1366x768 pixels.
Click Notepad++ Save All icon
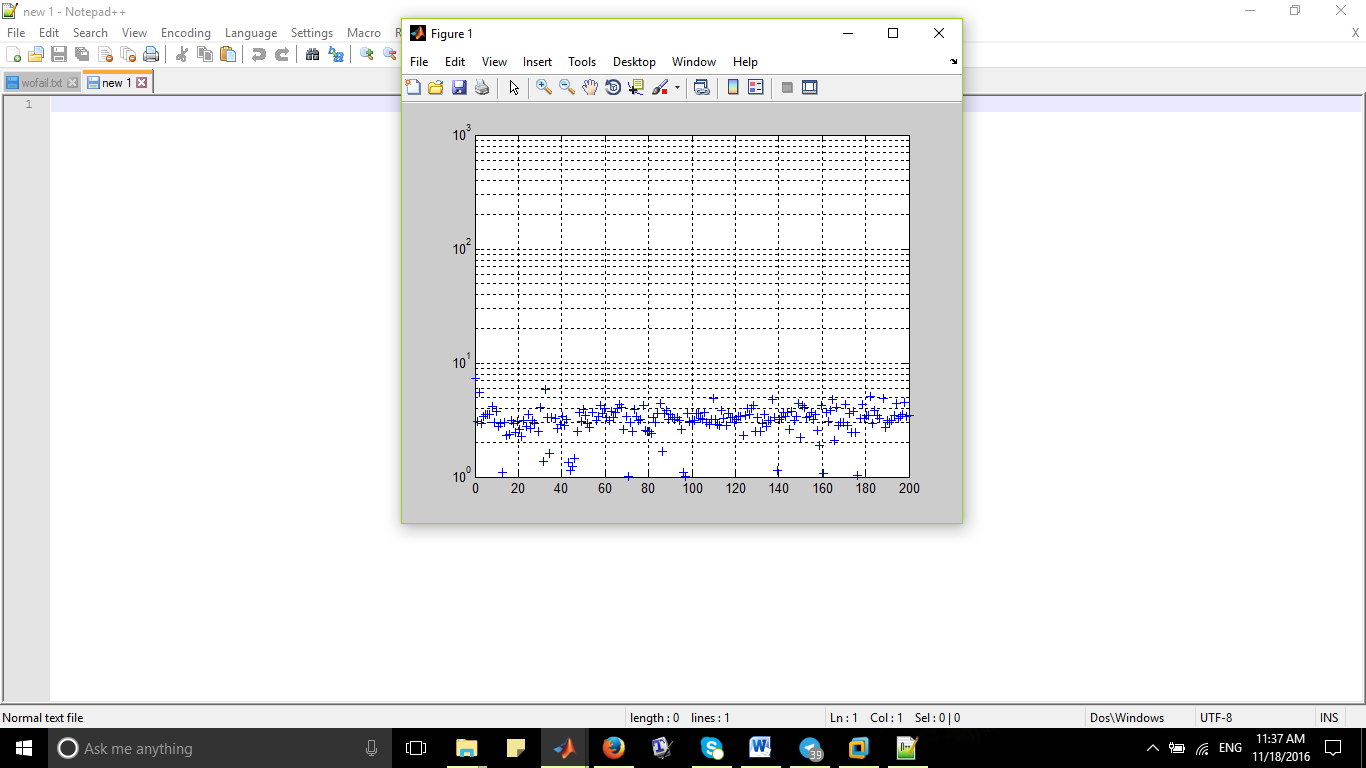82,55
